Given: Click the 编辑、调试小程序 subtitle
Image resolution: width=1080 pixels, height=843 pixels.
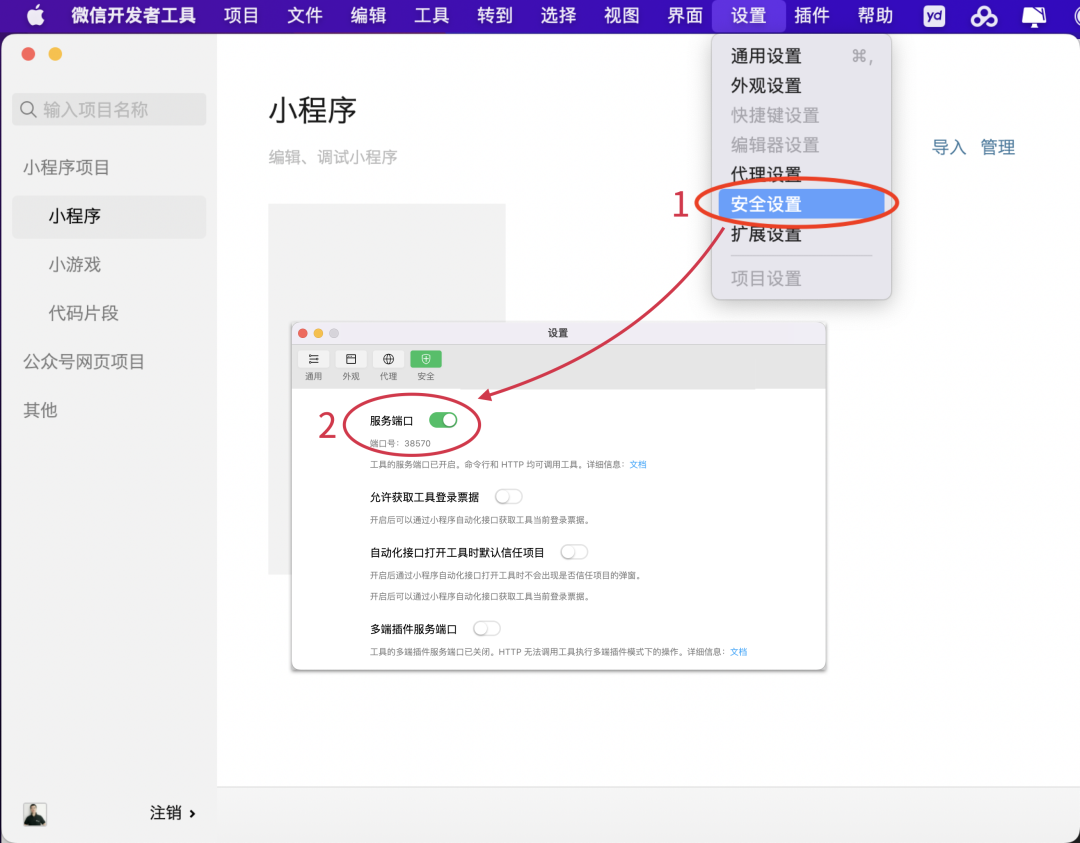Looking at the screenshot, I should 333,158.
